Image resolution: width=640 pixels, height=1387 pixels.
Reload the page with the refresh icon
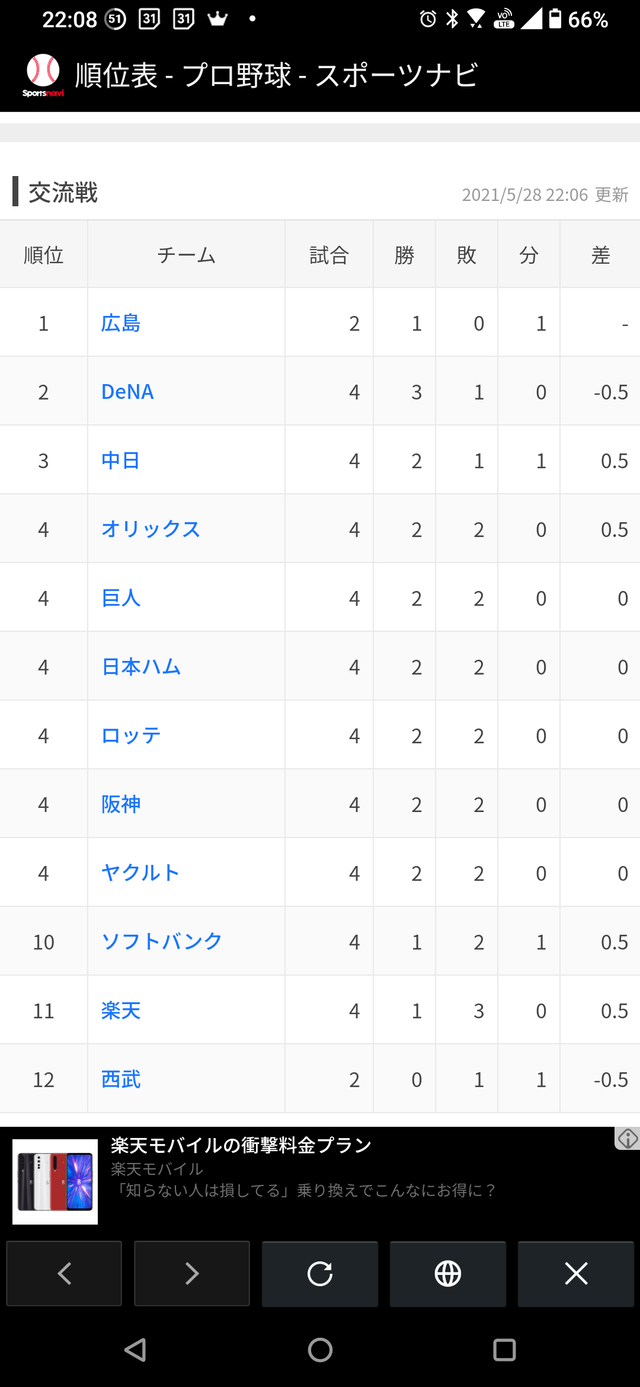pos(320,1273)
